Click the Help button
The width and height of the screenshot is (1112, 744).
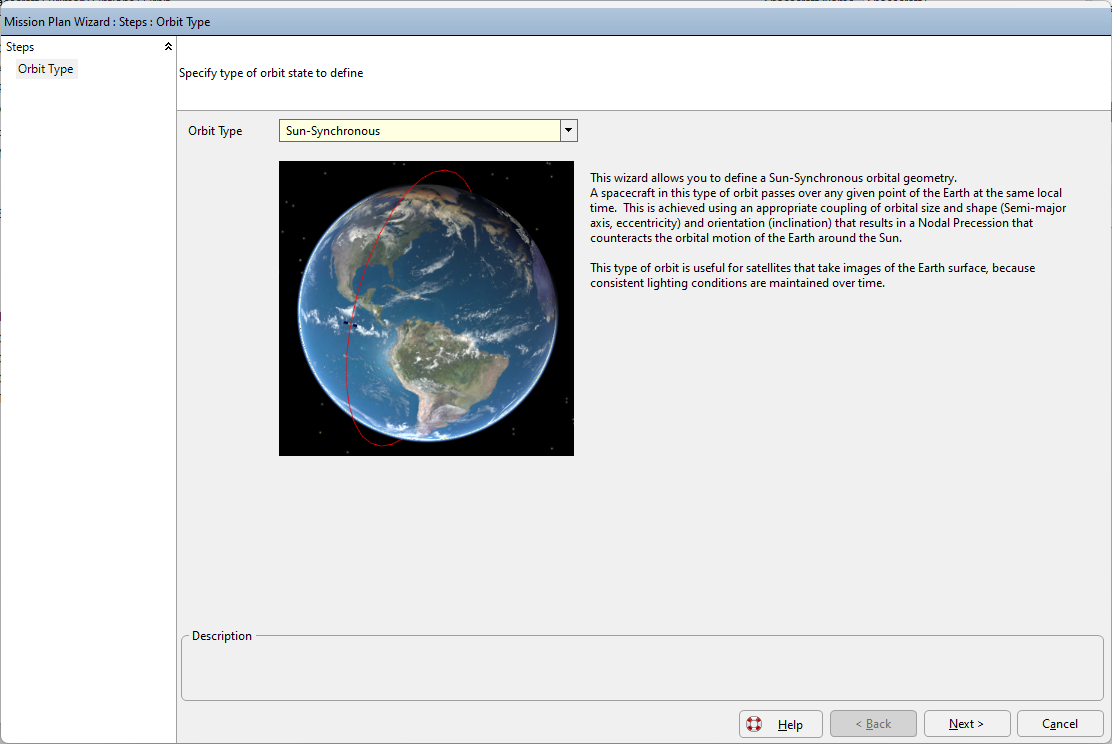pyautogui.click(x=781, y=723)
